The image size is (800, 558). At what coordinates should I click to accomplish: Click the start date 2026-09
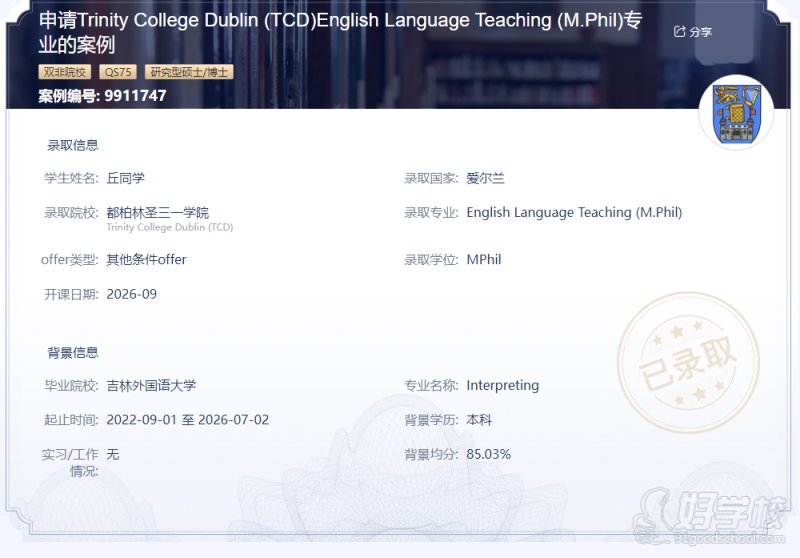(132, 294)
